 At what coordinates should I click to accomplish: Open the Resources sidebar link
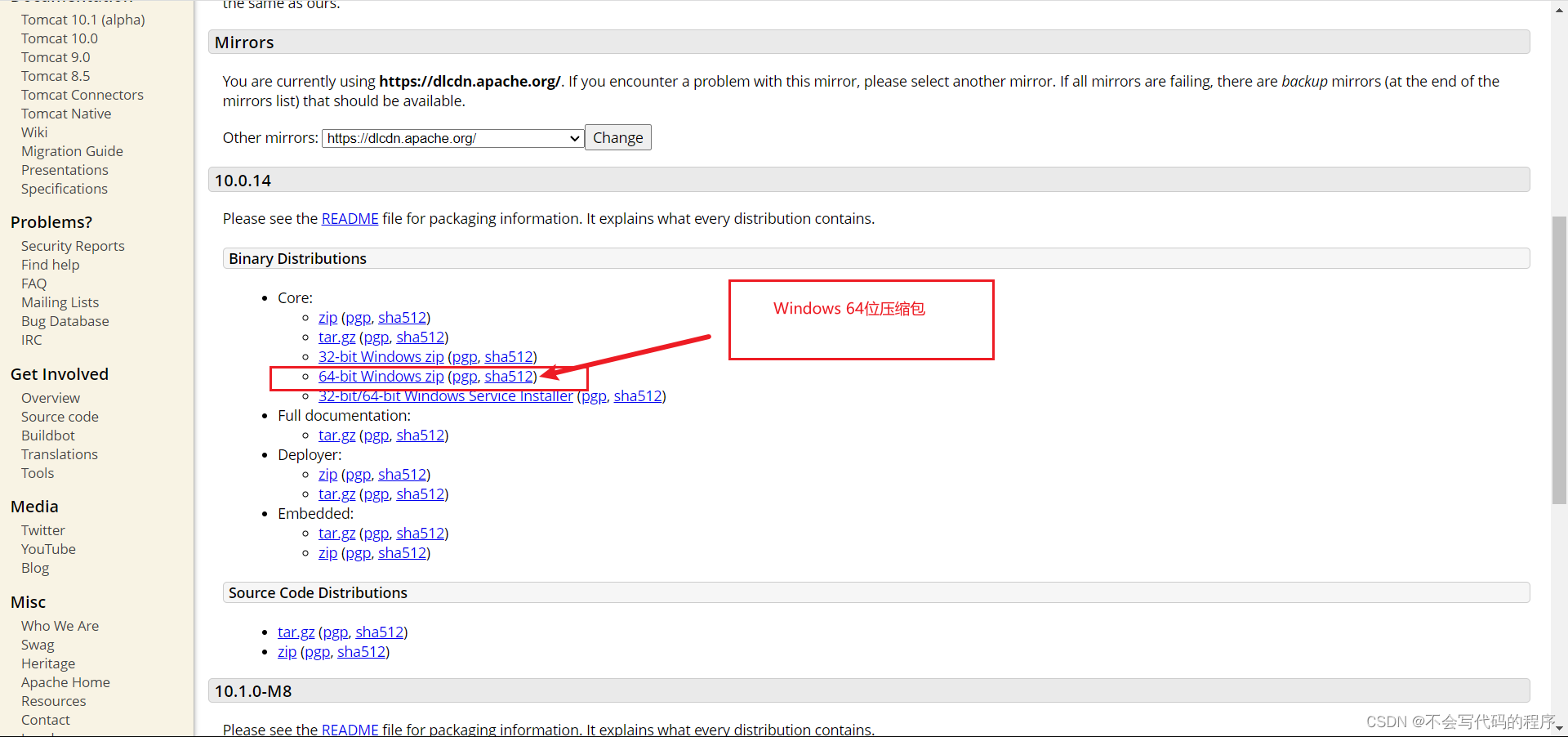click(53, 701)
